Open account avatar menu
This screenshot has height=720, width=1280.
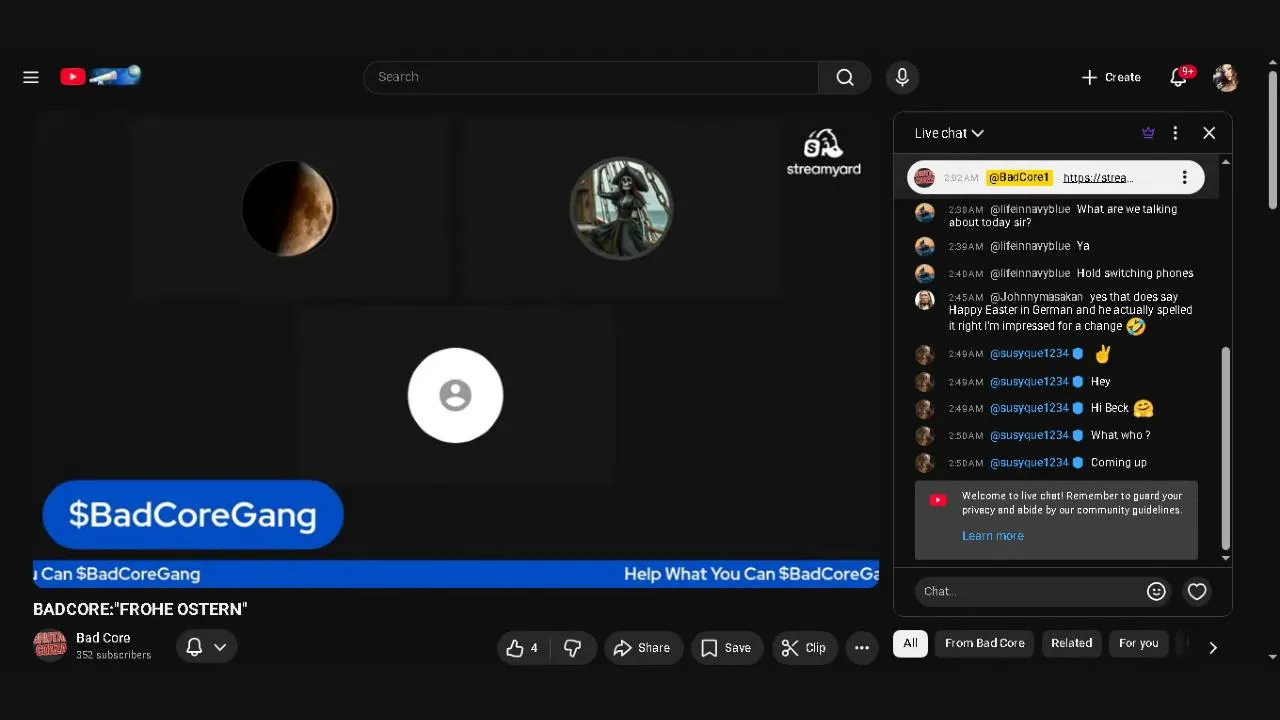[x=1226, y=77]
